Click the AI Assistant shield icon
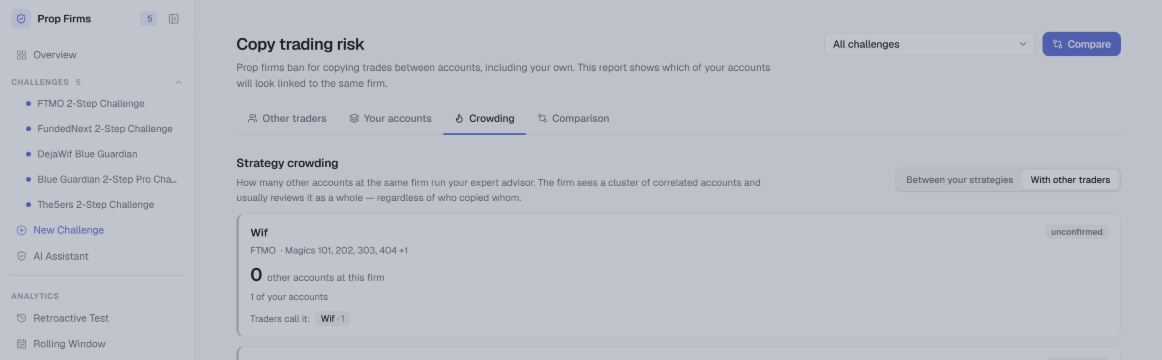 point(21,256)
